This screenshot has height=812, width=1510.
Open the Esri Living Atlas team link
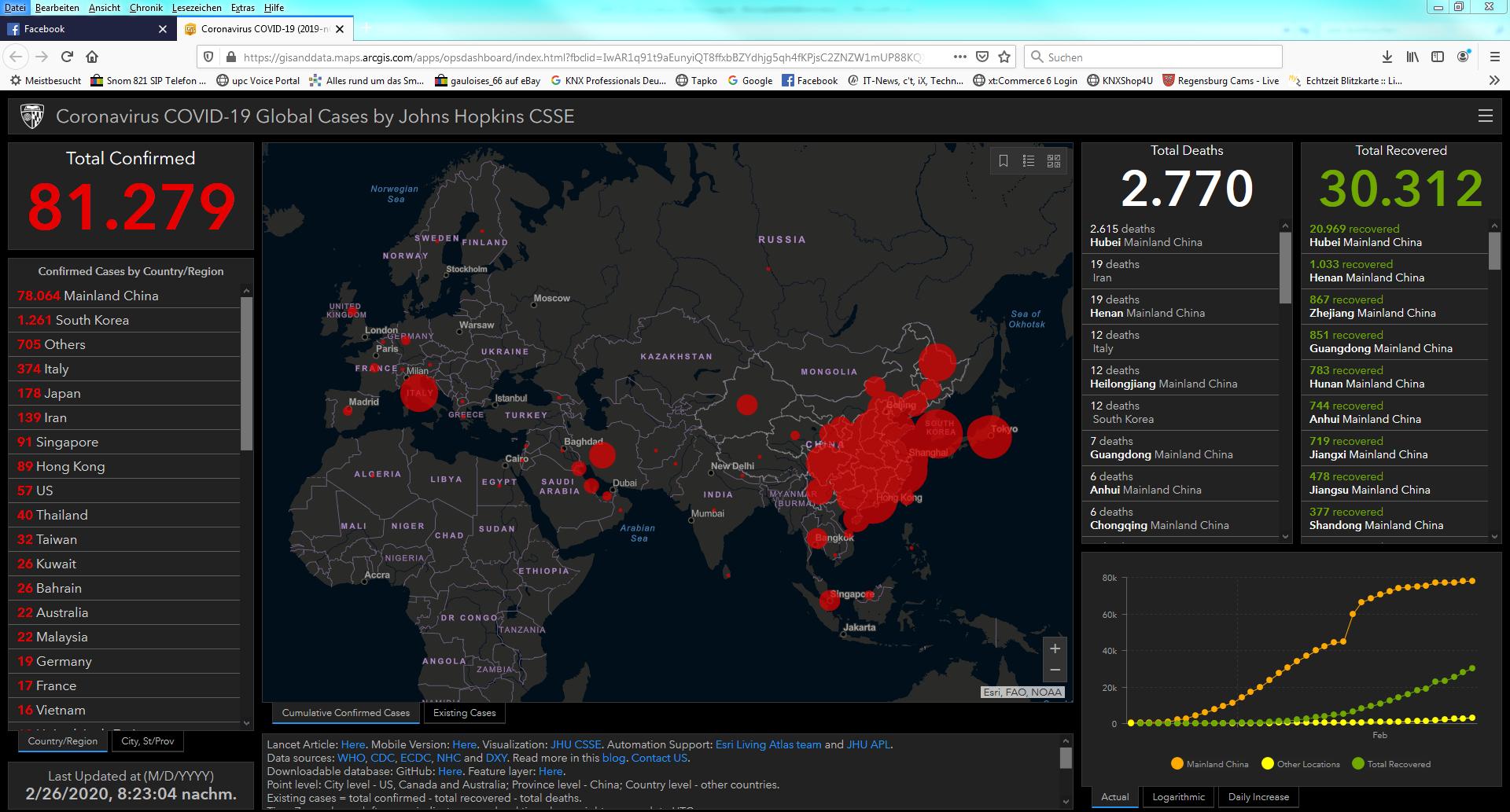[x=768, y=744]
